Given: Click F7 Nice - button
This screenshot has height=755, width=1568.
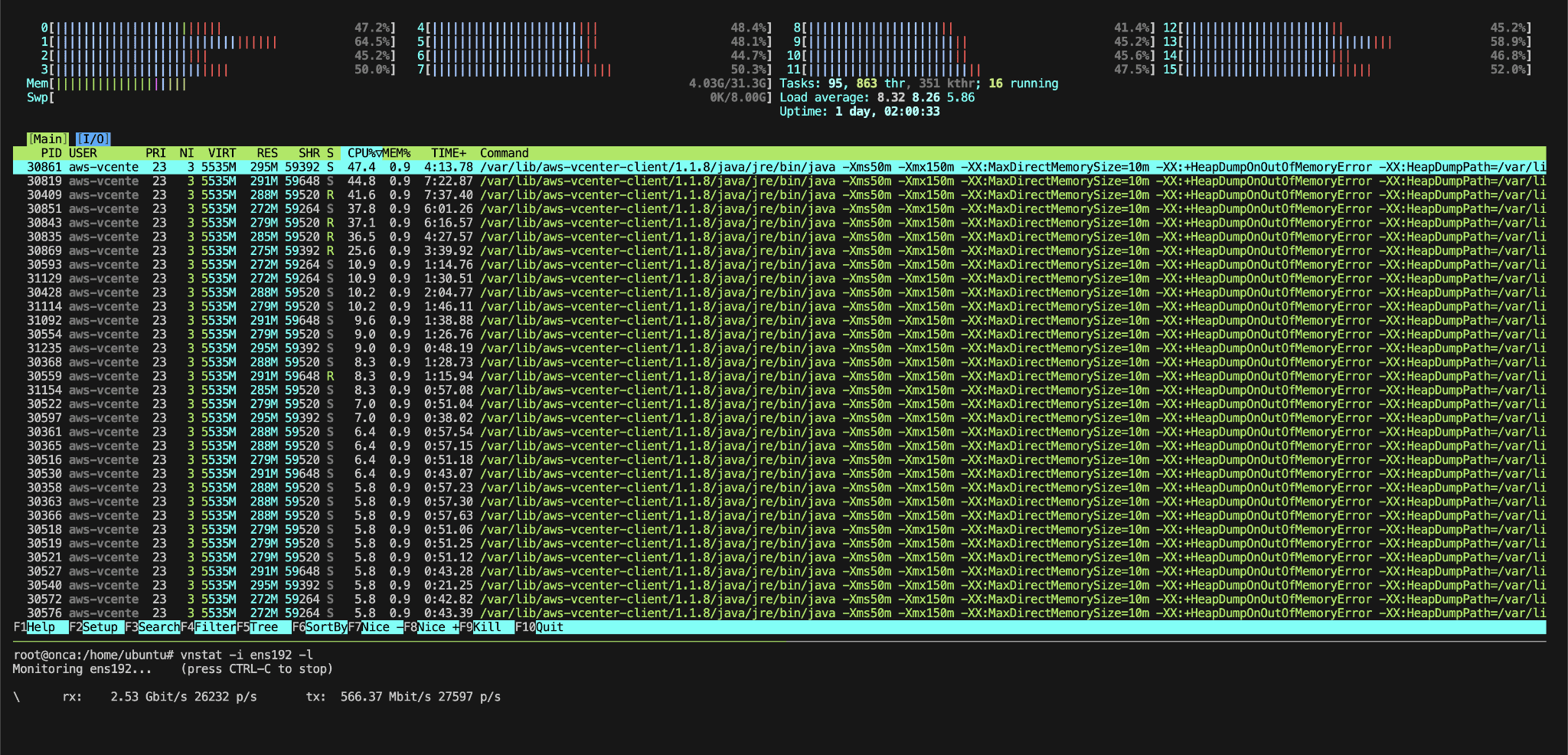Looking at the screenshot, I should point(376,627).
